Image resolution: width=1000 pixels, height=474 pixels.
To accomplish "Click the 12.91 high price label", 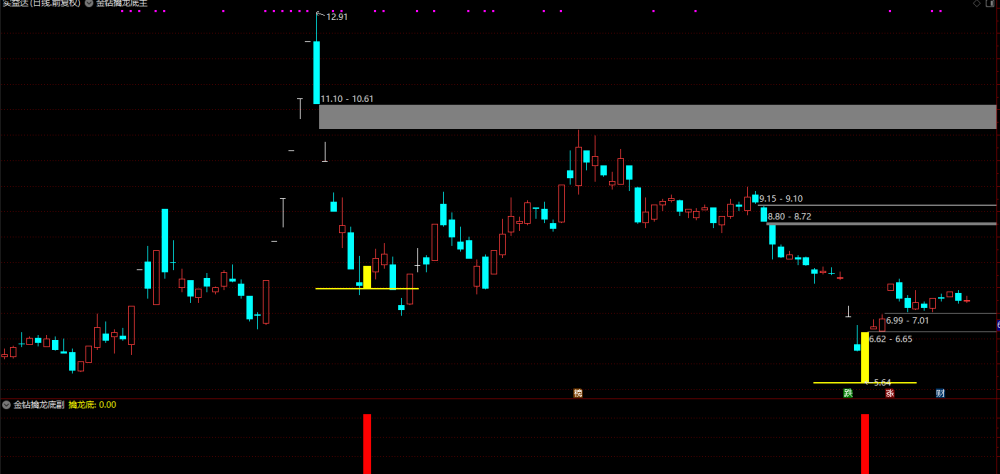I will click(337, 17).
